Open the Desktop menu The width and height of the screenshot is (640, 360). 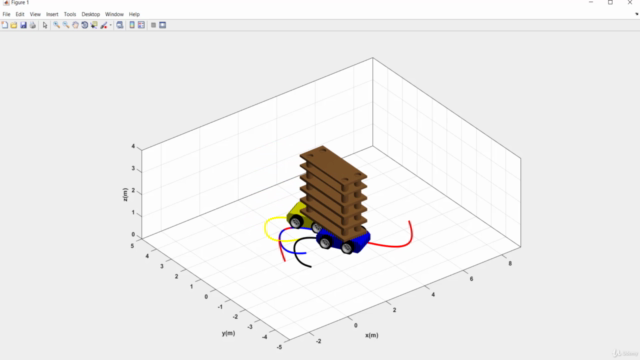(91, 14)
